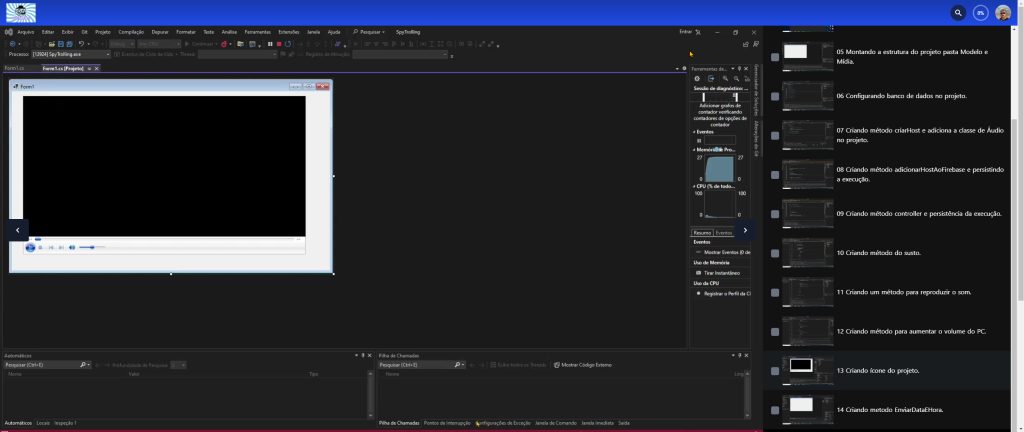Collapse the Eventos section in diagnostics
The width and height of the screenshot is (1024, 432).
tap(694, 131)
